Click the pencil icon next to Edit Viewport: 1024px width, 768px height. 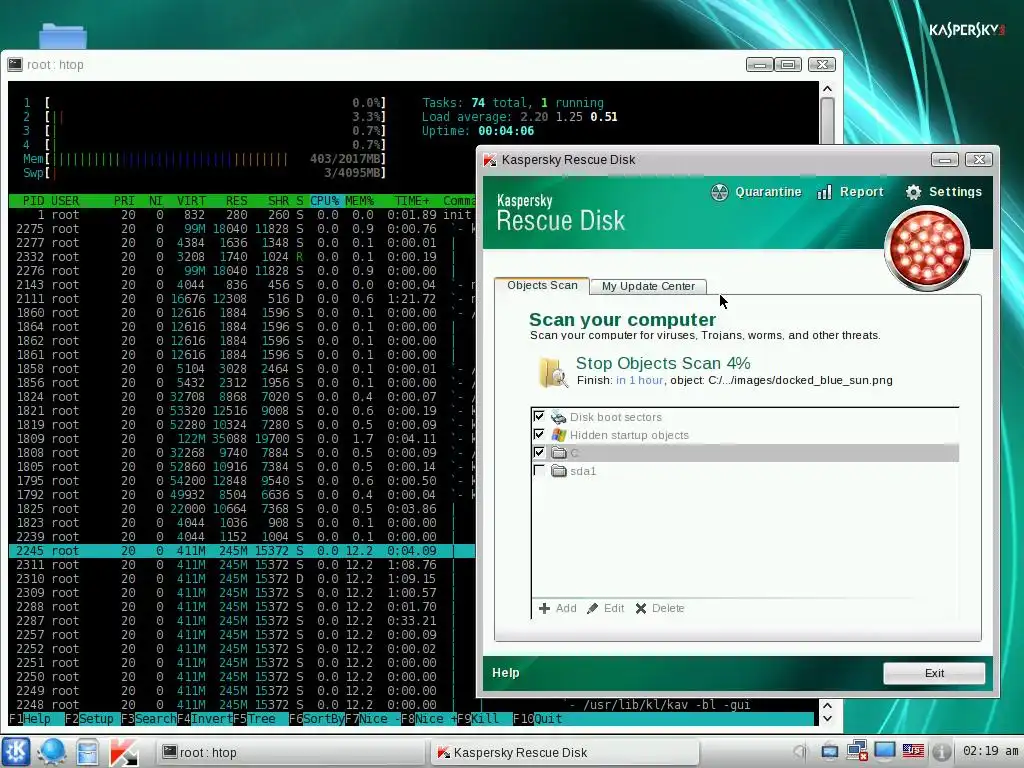tap(592, 608)
